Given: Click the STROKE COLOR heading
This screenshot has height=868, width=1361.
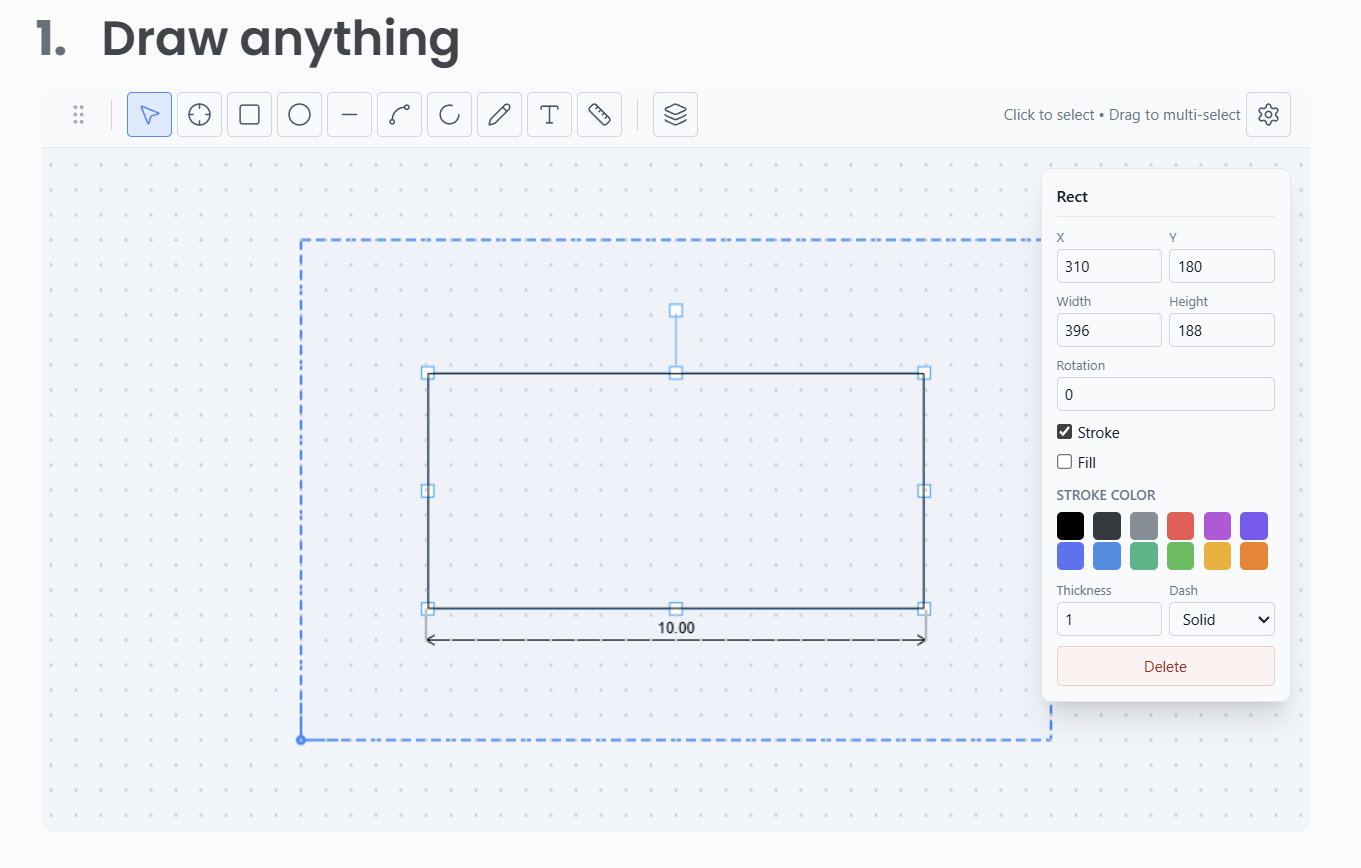Looking at the screenshot, I should point(1106,495).
